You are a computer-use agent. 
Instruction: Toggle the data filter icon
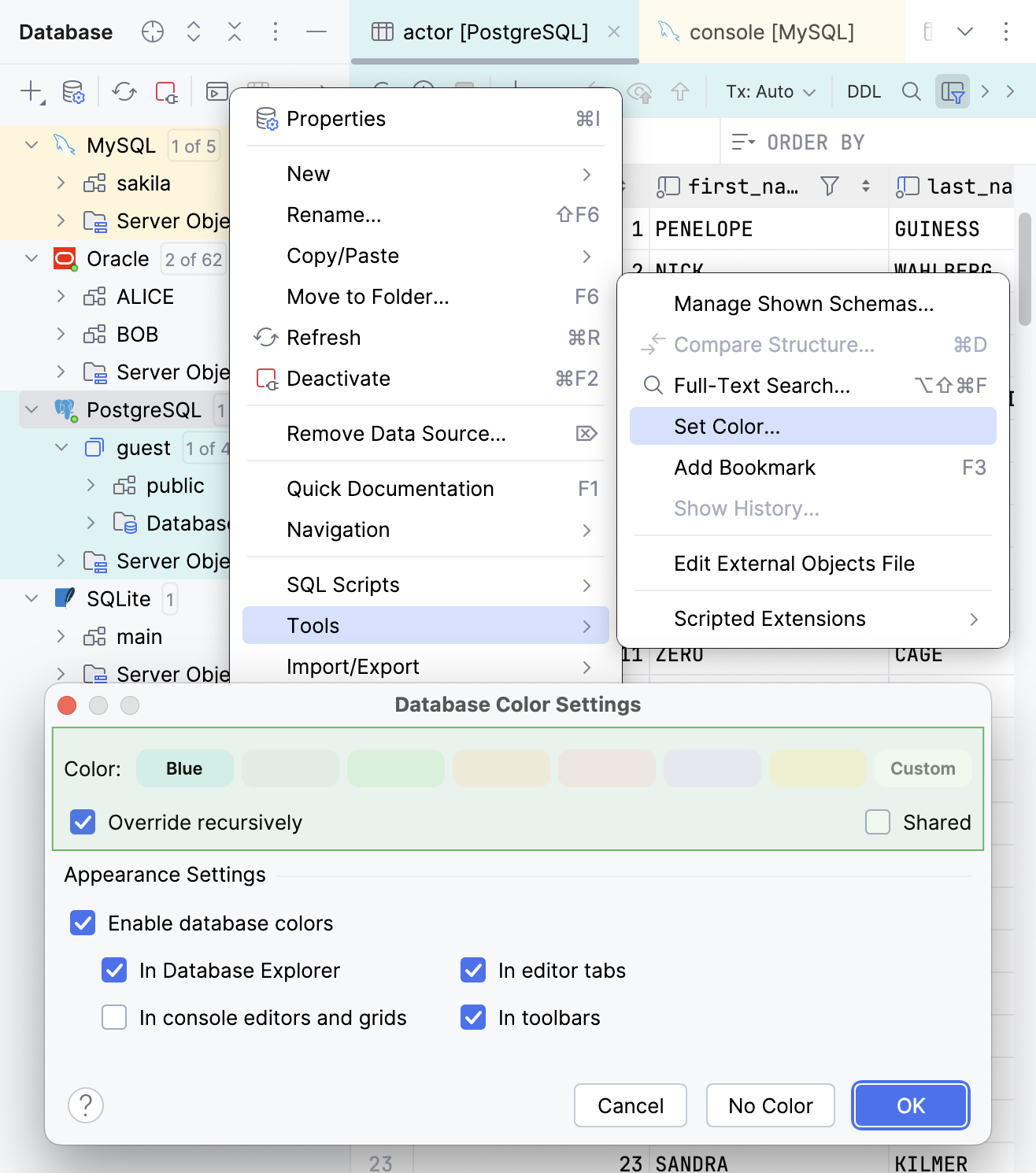953,92
